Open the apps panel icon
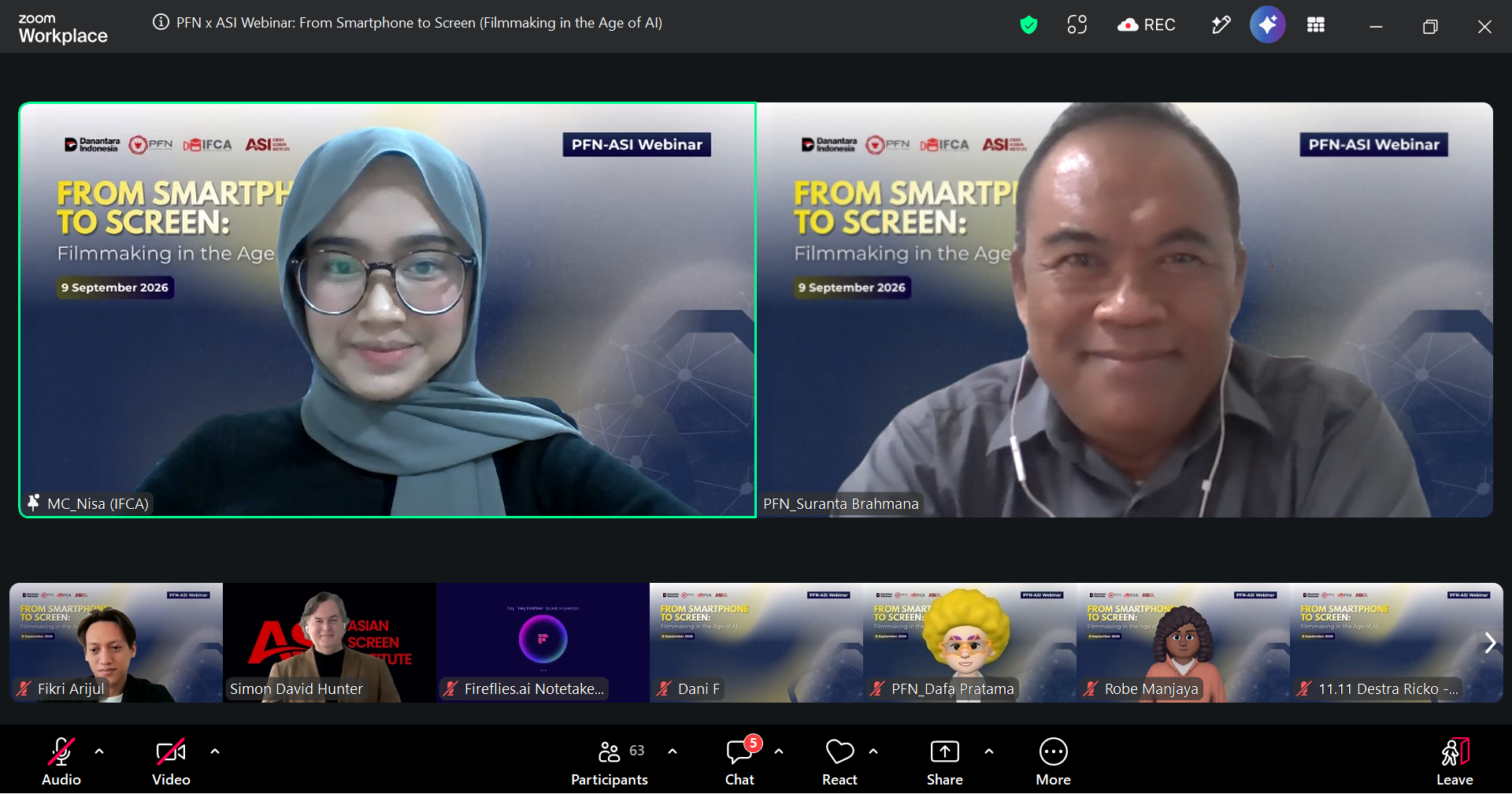The width and height of the screenshot is (1512, 794). coord(1077,25)
